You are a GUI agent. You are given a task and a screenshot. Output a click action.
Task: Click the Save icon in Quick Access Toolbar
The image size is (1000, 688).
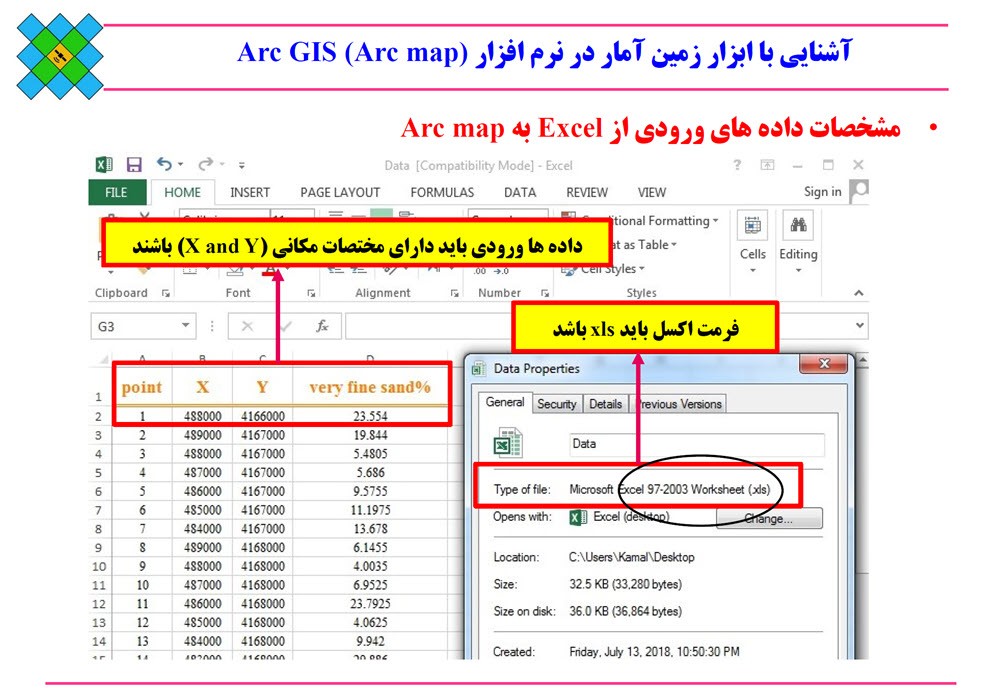click(x=134, y=165)
